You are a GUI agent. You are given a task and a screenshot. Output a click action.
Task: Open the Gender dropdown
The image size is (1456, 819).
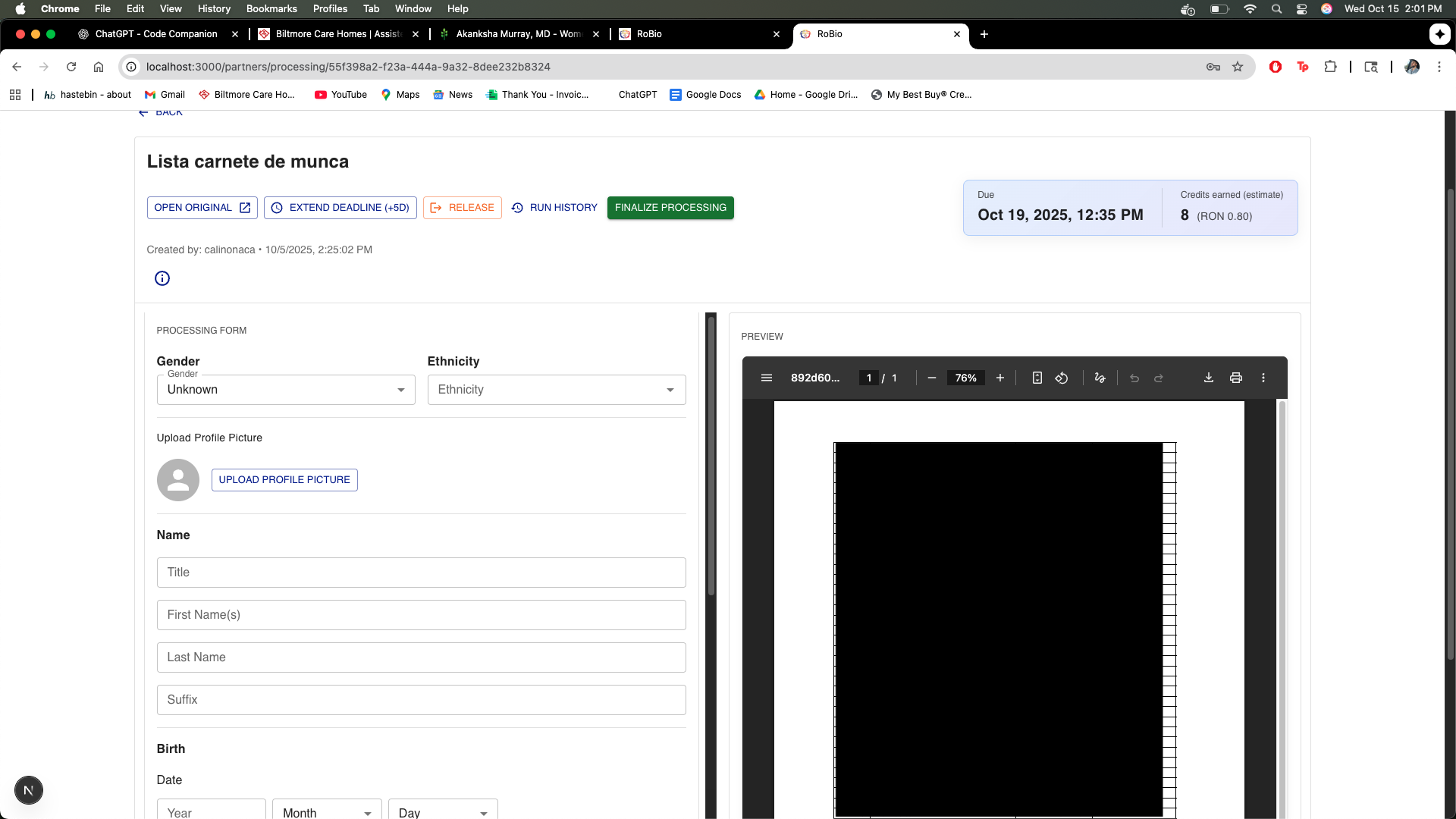[286, 390]
